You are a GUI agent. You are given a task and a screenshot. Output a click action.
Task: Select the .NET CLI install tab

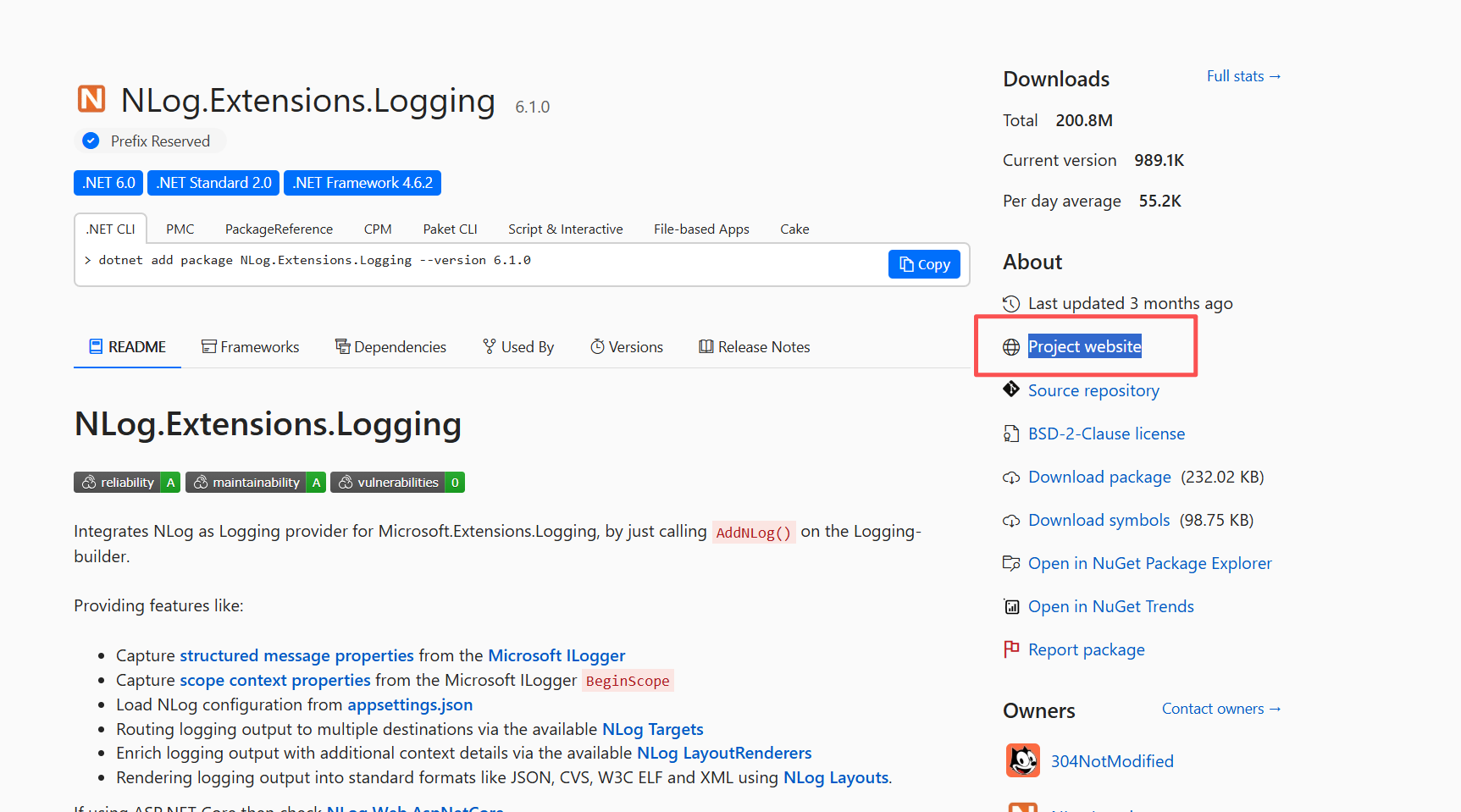111,229
